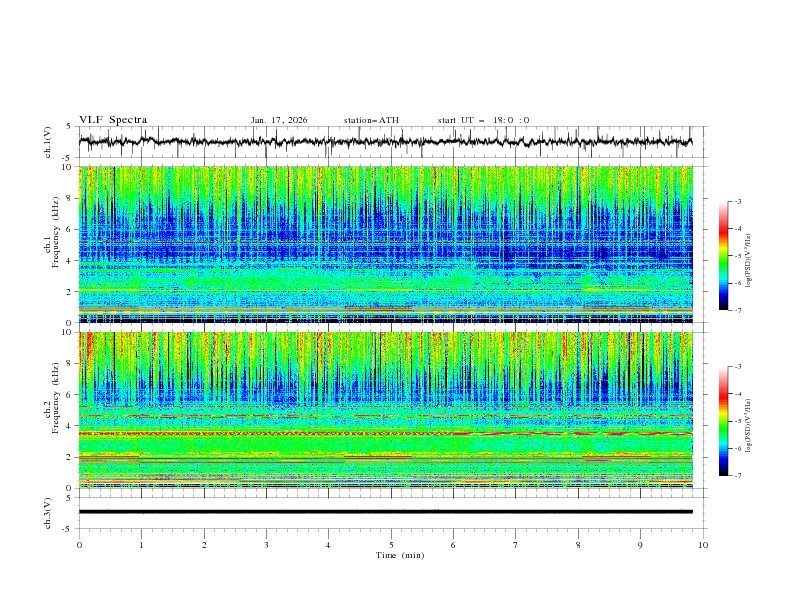
Task: Click inside the ch.1 spectrogram panel
Action: pyautogui.click(x=385, y=244)
